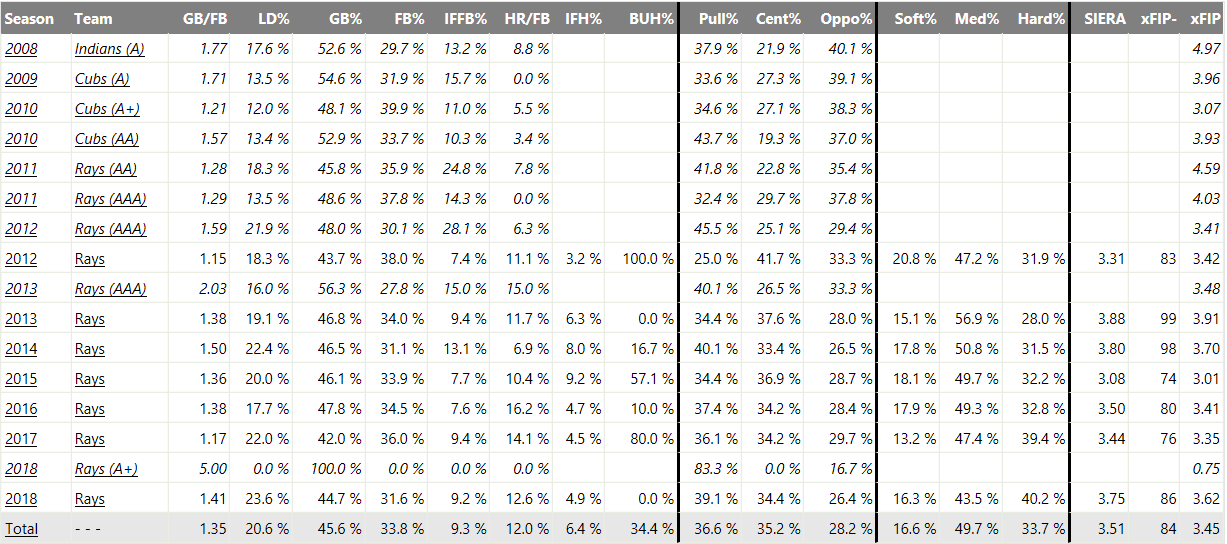Sort by the Oppo% column header
The height and width of the screenshot is (544, 1227).
(x=846, y=19)
